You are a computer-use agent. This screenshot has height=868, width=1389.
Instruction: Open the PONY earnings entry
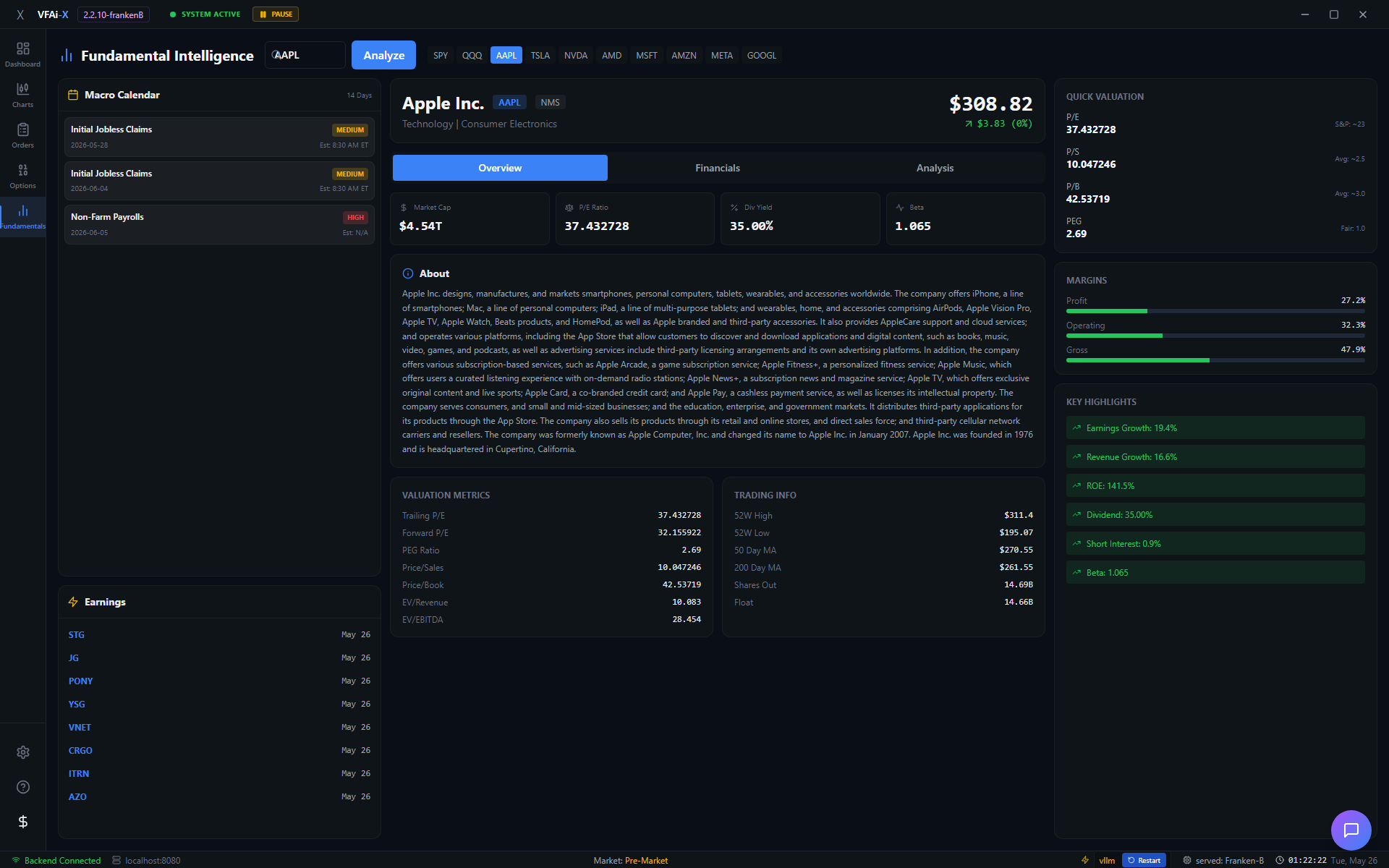219,681
